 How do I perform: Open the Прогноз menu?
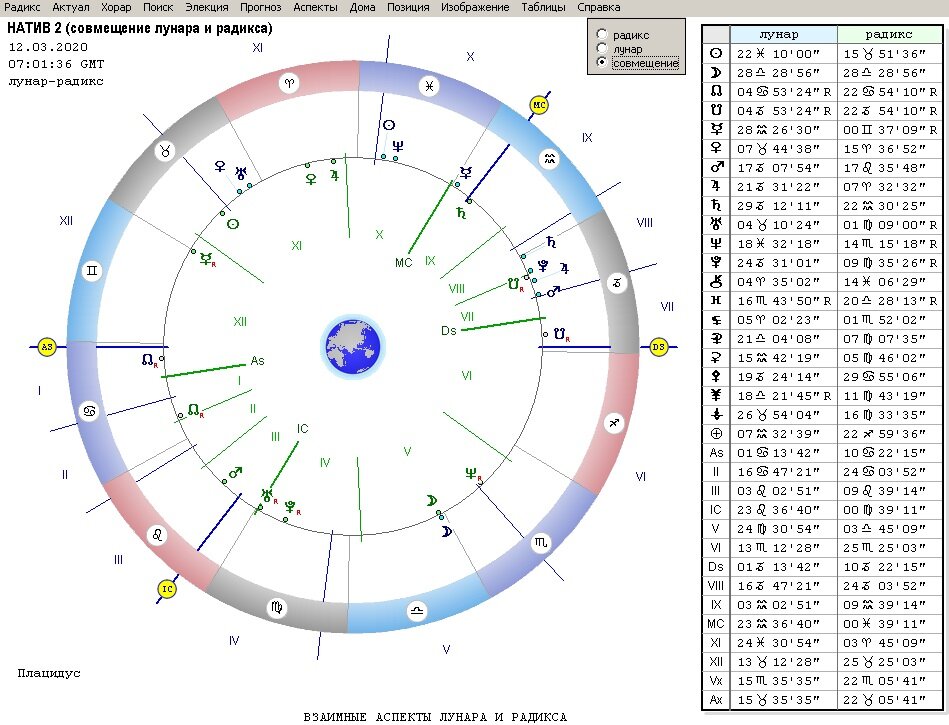[260, 7]
